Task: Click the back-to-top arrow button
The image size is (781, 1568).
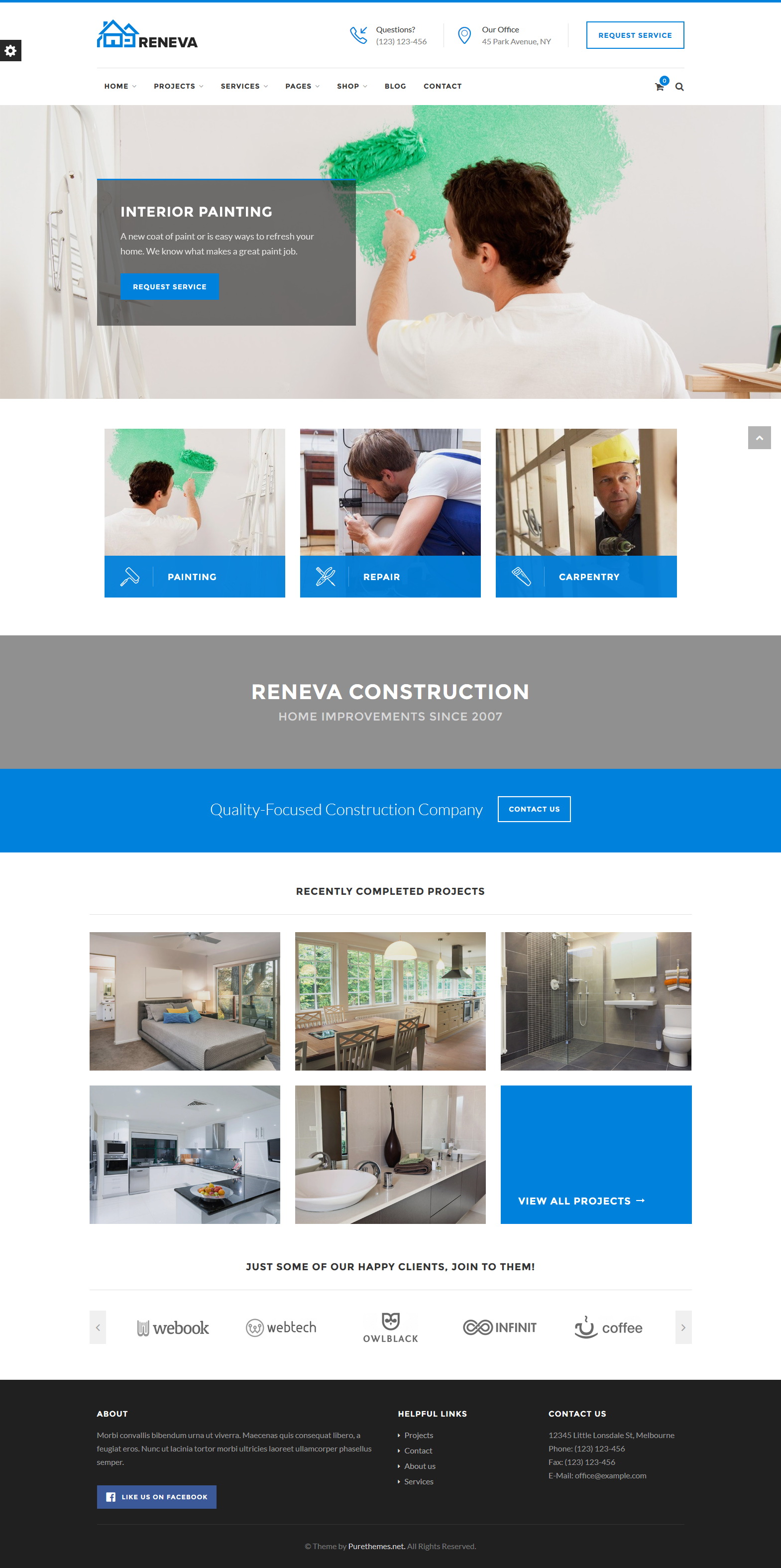Action: pos(759,438)
